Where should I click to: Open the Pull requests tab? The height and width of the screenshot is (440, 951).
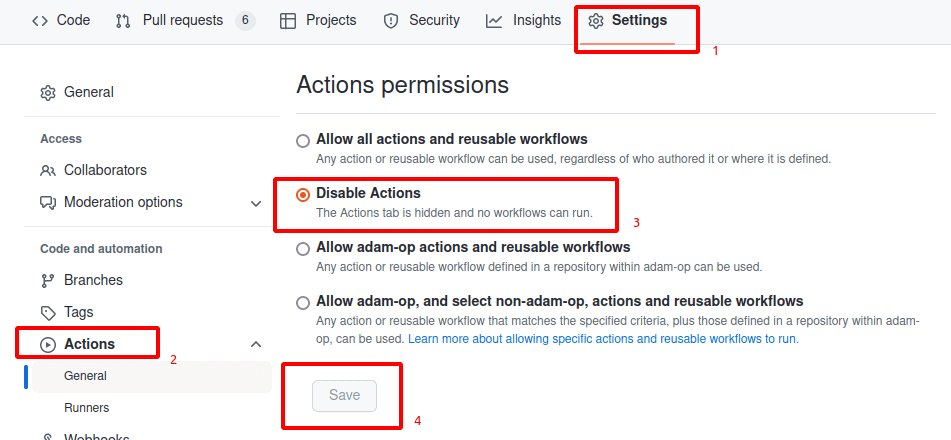pos(183,21)
